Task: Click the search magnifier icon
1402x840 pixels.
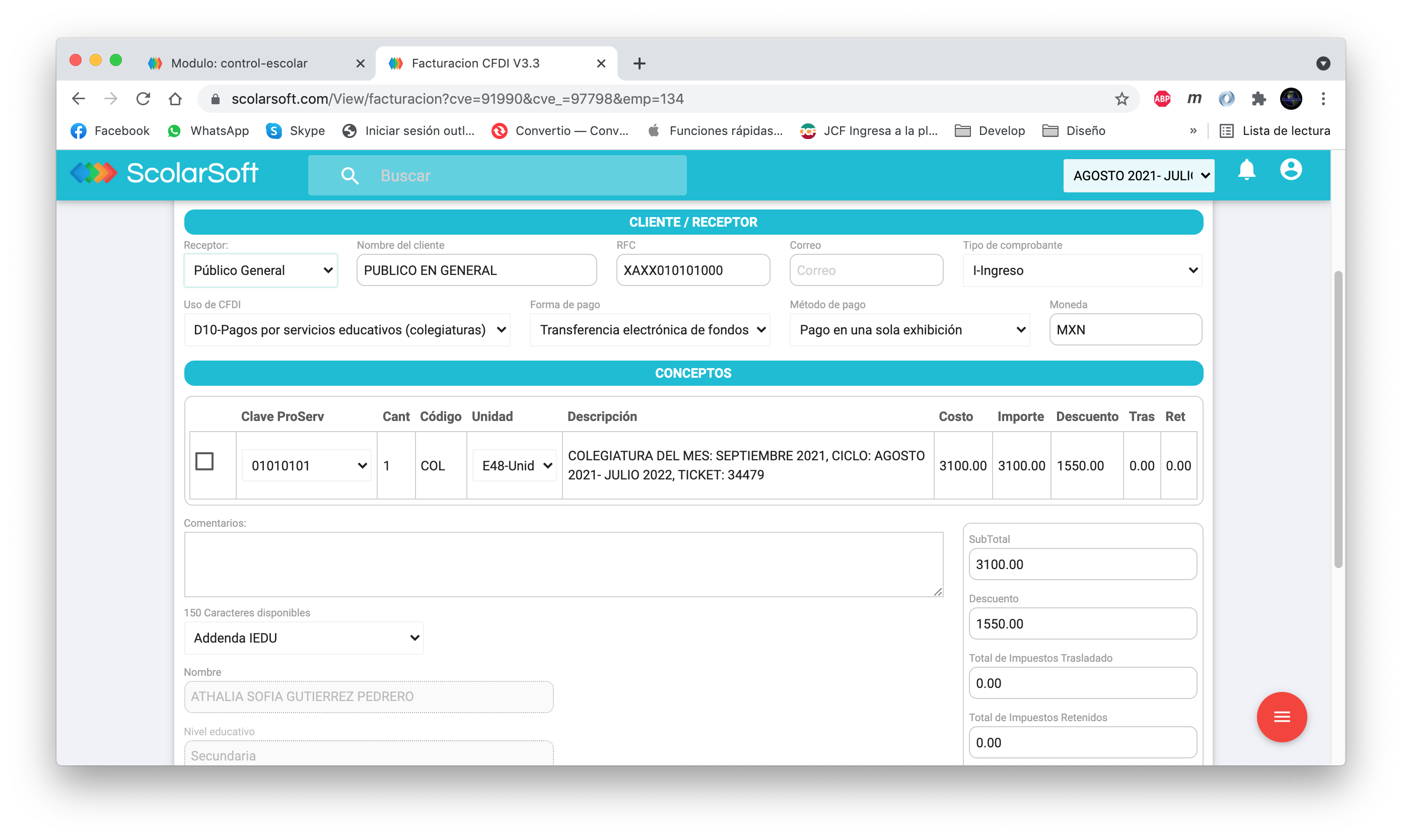Action: pos(350,175)
